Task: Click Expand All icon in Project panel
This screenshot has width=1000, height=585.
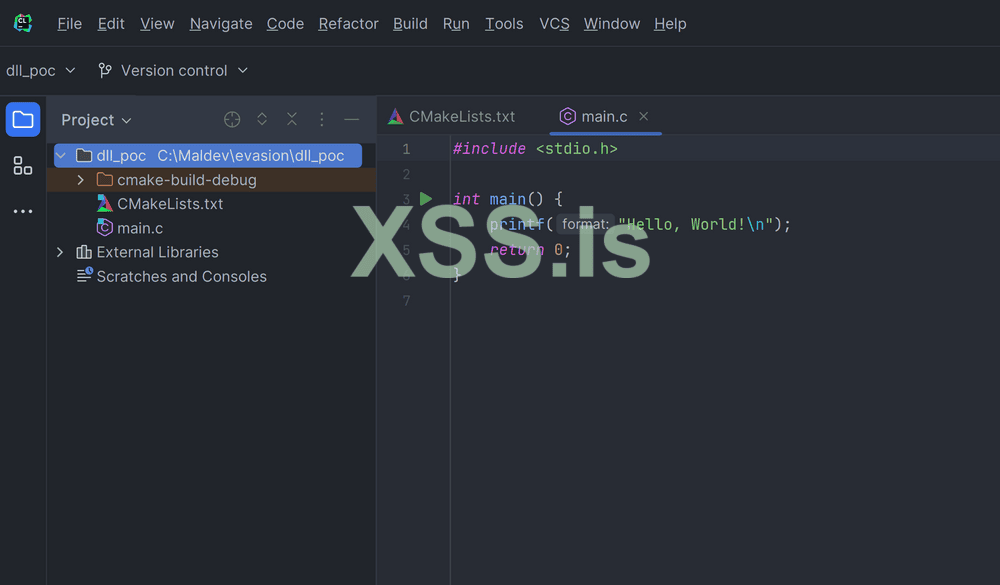Action: tap(262, 119)
